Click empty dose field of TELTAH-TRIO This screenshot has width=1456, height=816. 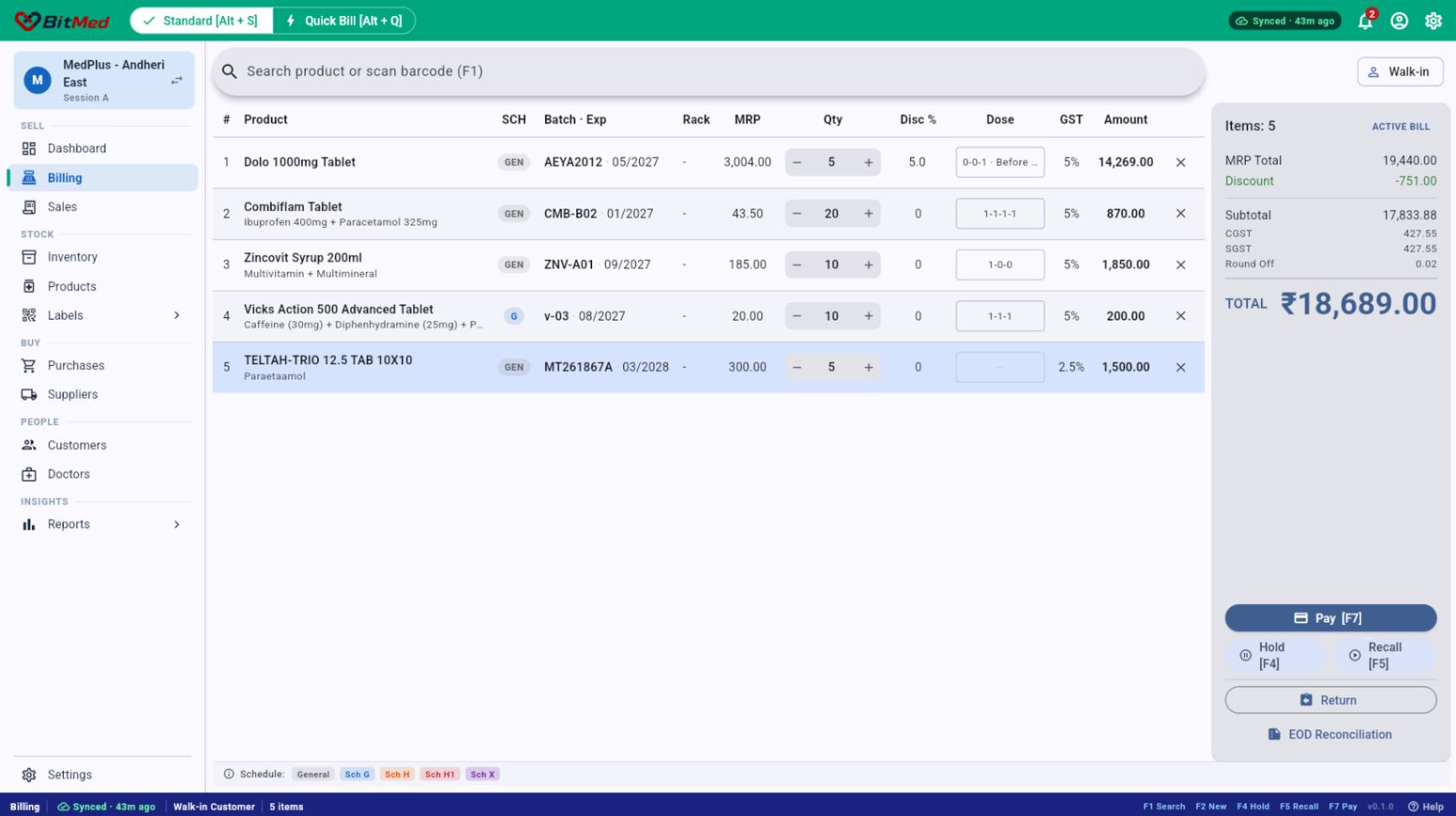[999, 368]
